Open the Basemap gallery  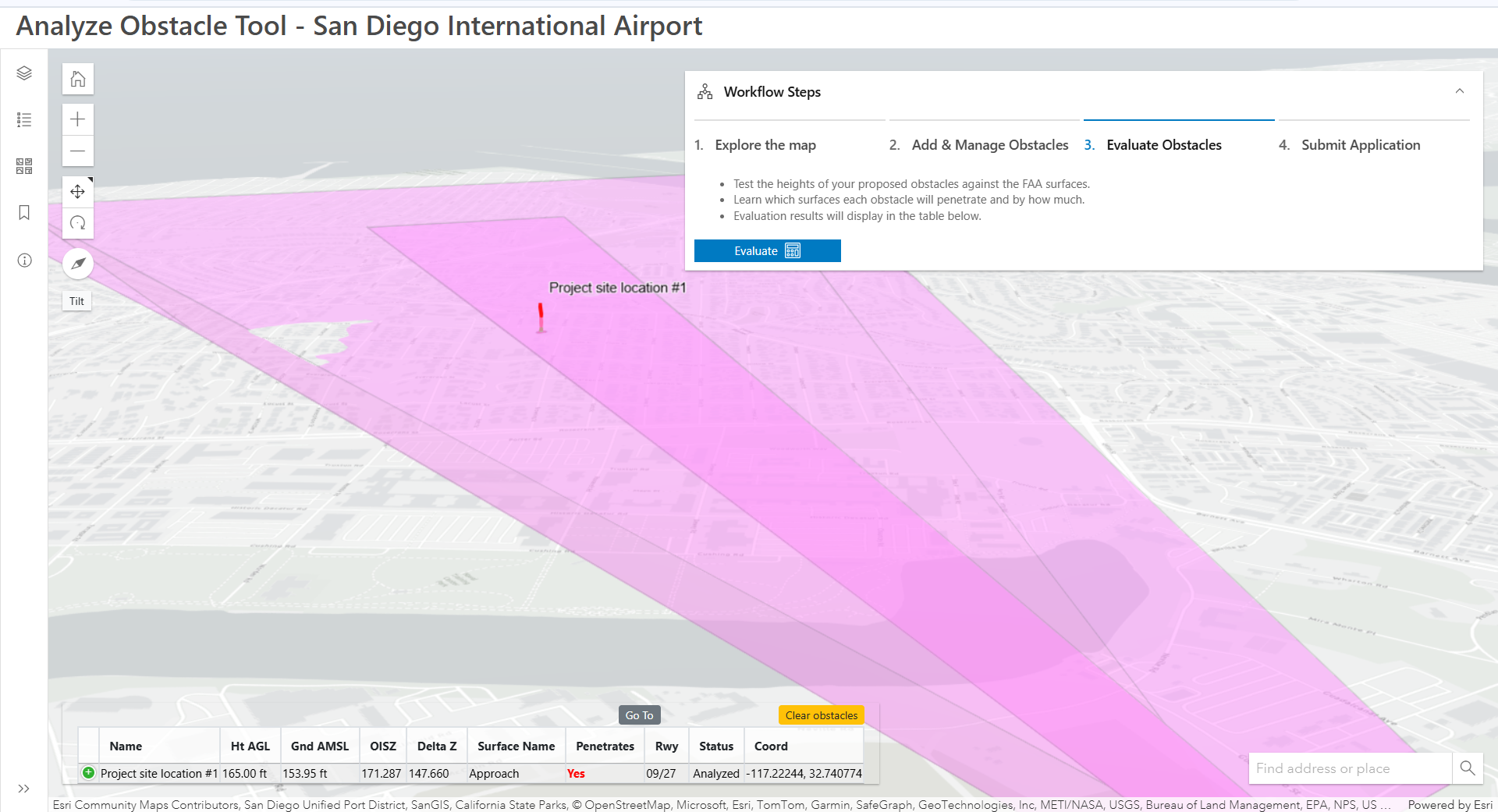coord(24,165)
